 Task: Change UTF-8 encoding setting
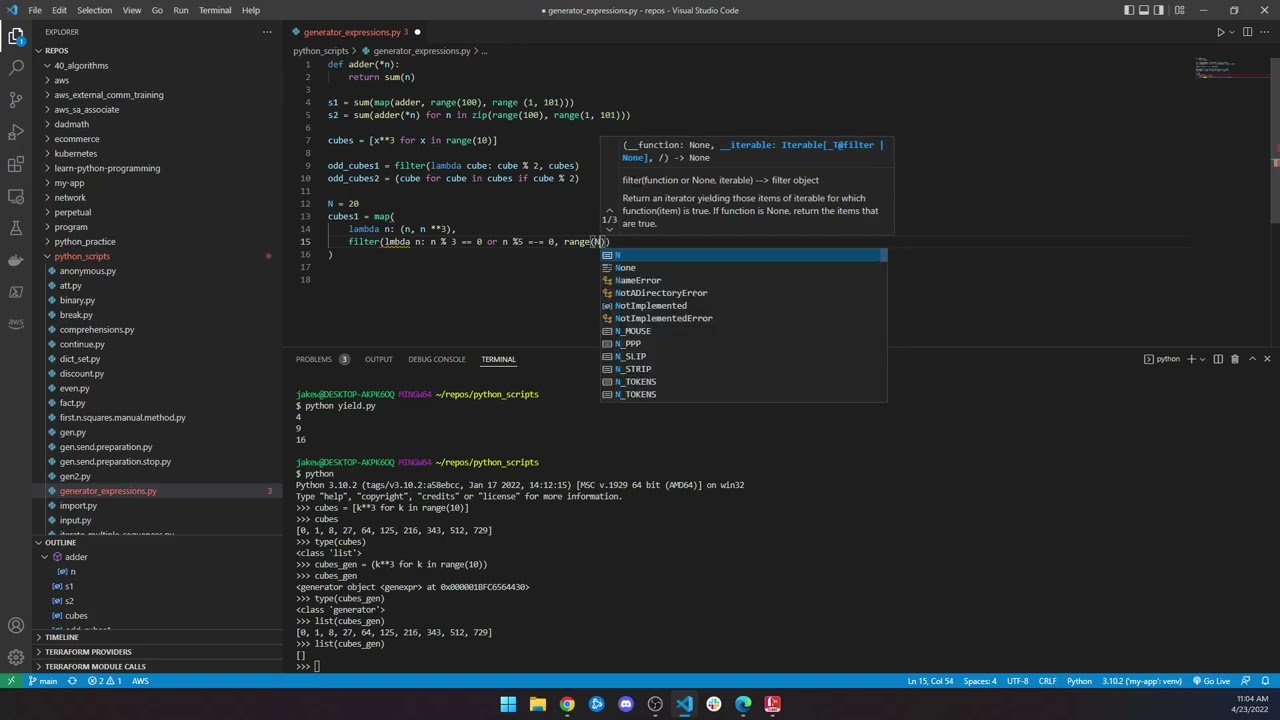(1017, 681)
